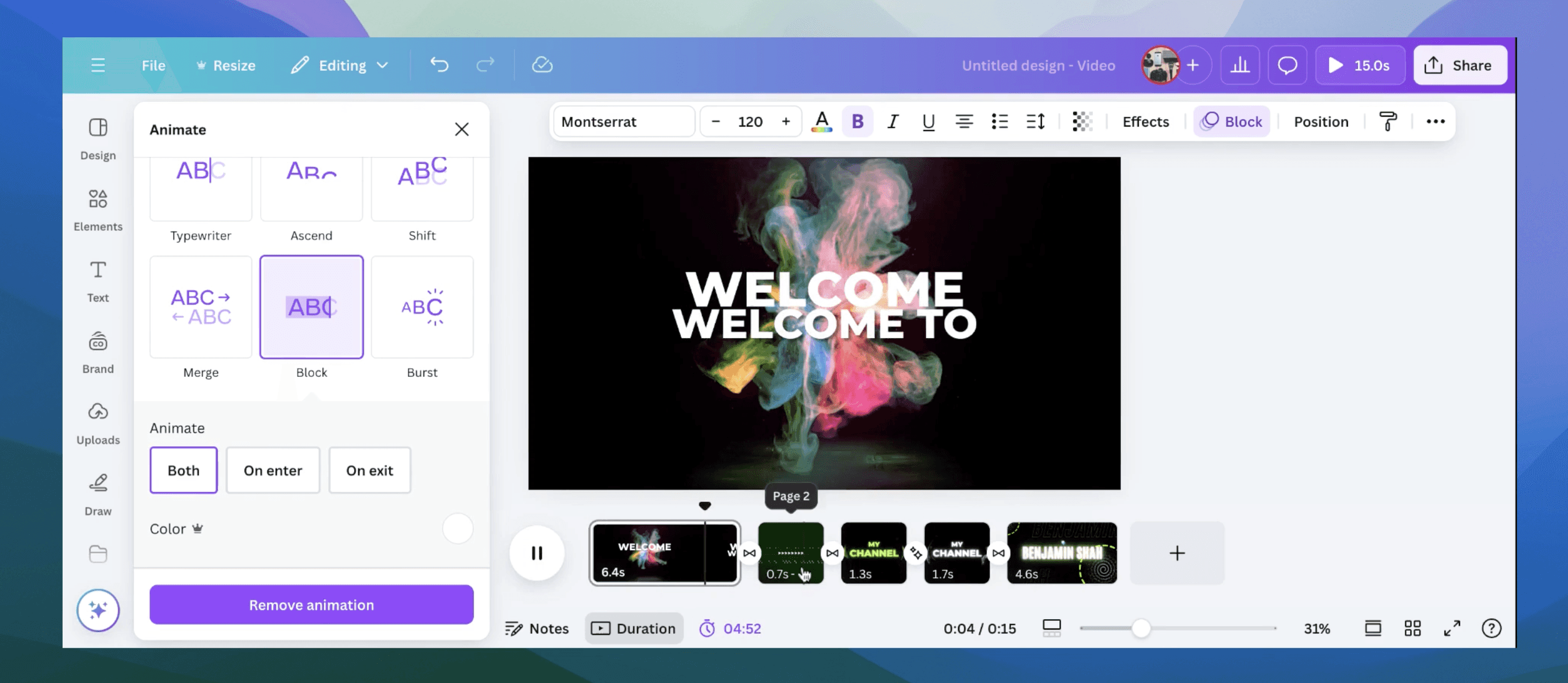This screenshot has height=683, width=1568.
Task: Open the Montserrat font selector
Action: (x=624, y=122)
